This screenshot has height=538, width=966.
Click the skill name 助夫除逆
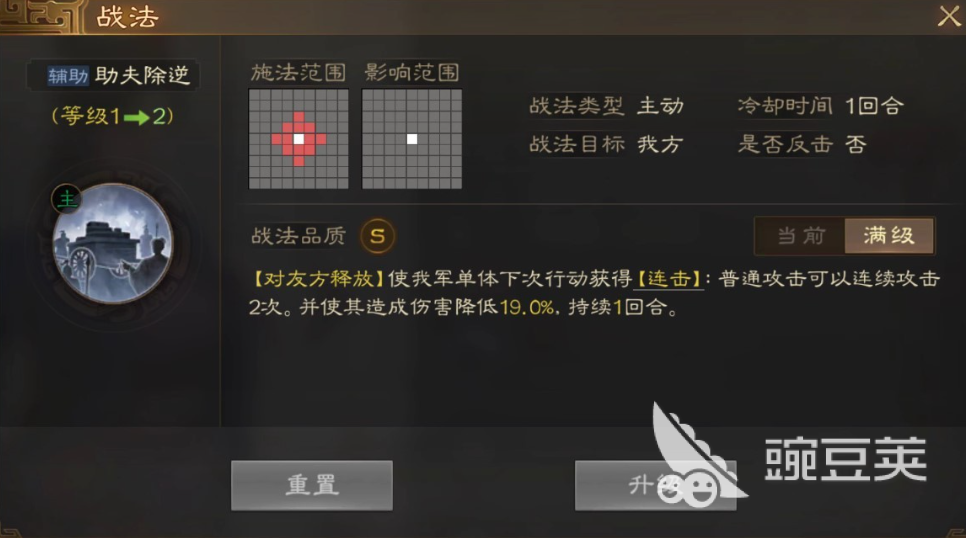142,75
